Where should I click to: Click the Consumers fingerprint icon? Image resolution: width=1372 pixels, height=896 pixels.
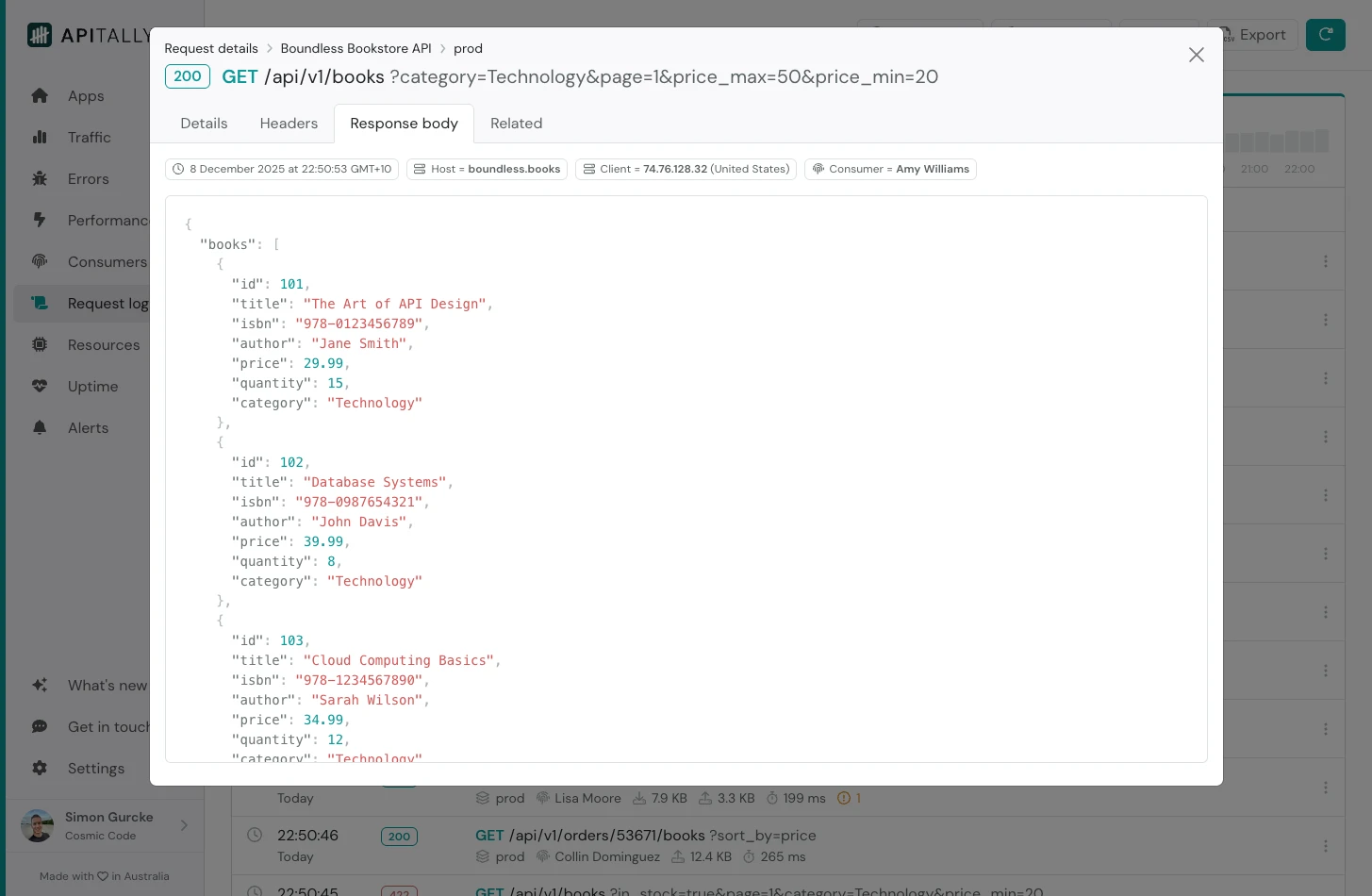40,262
